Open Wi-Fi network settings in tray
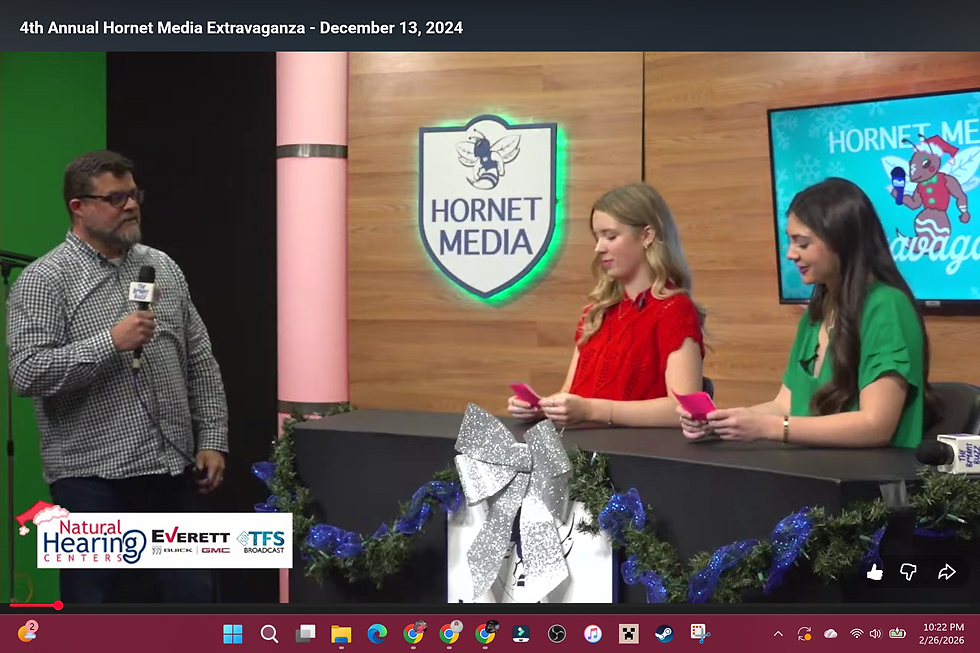Screen dimensions: 980x653 click(856, 634)
